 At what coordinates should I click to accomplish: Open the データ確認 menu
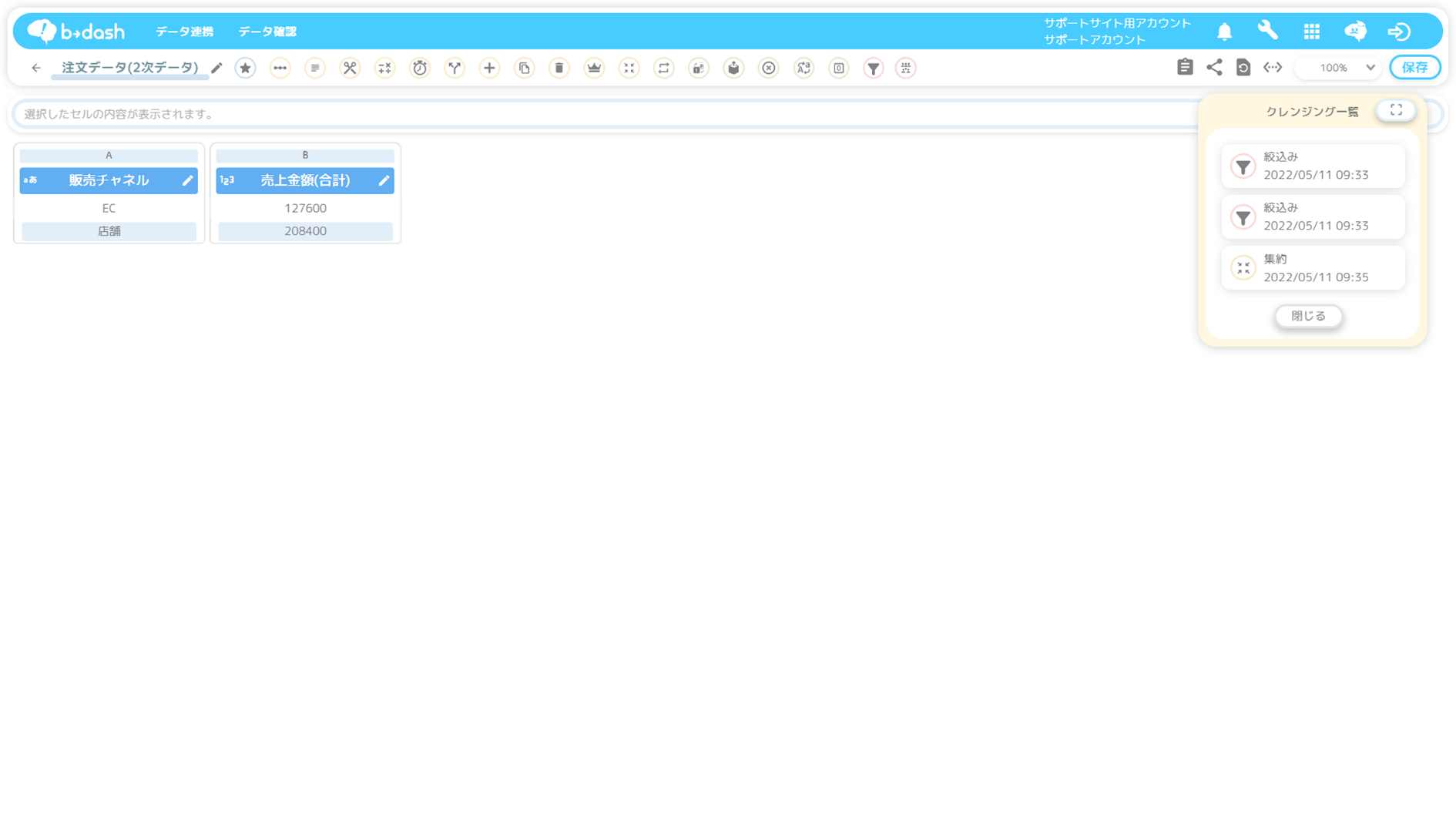(x=267, y=32)
